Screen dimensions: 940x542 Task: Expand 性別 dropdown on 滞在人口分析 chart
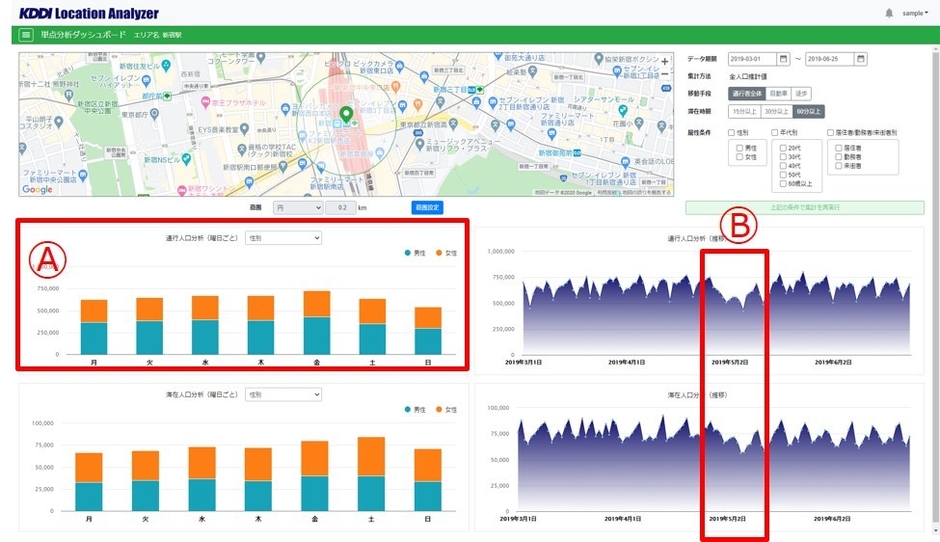(x=283, y=395)
